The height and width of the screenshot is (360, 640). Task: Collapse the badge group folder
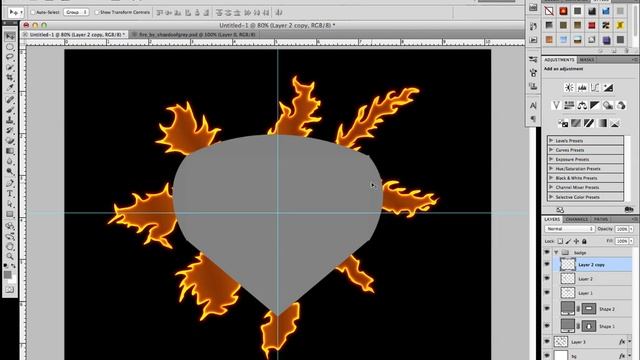pyautogui.click(x=556, y=253)
